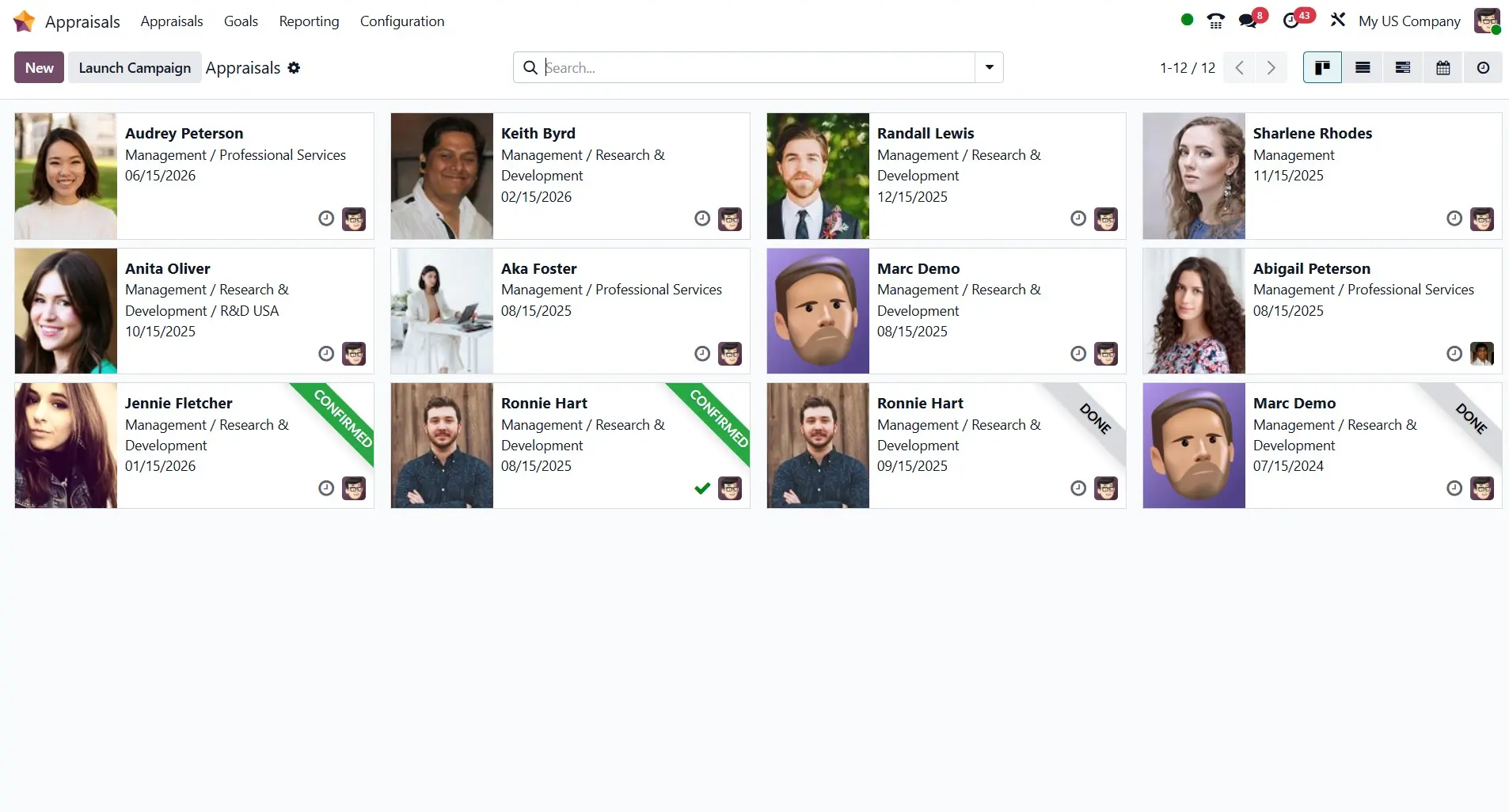Click Randall Lewis's profile photo

coord(818,176)
